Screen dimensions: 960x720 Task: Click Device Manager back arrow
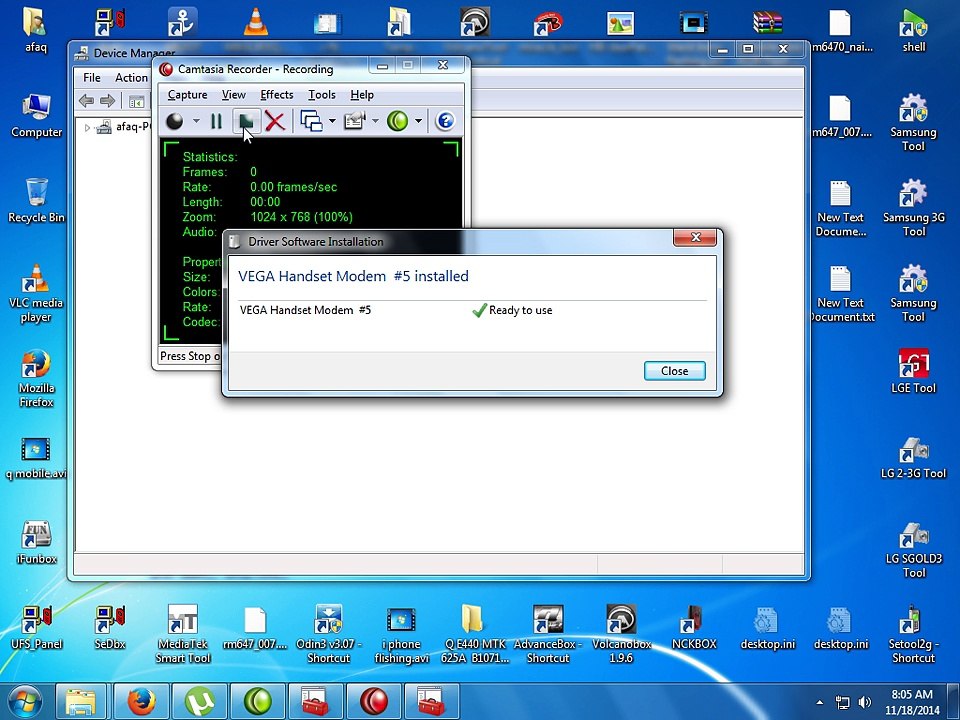click(x=87, y=101)
